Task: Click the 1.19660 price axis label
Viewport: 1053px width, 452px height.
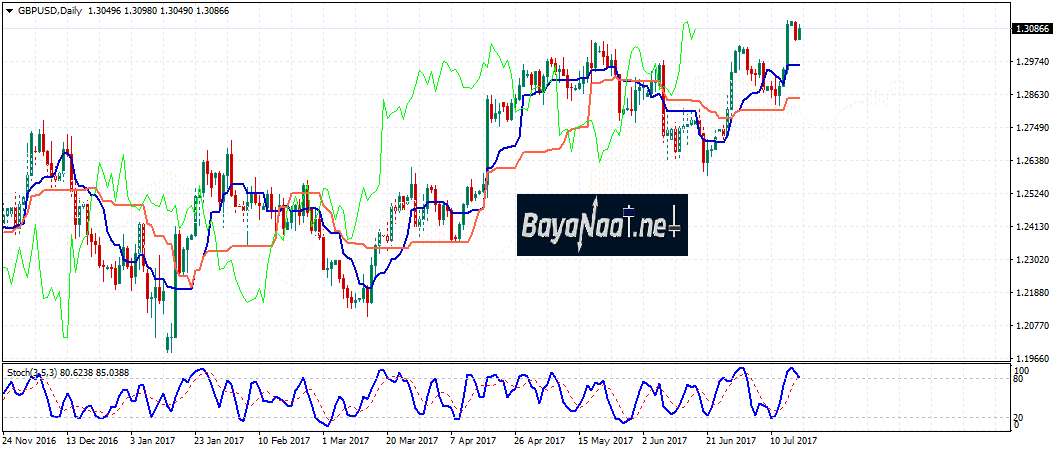Action: coord(1029,358)
